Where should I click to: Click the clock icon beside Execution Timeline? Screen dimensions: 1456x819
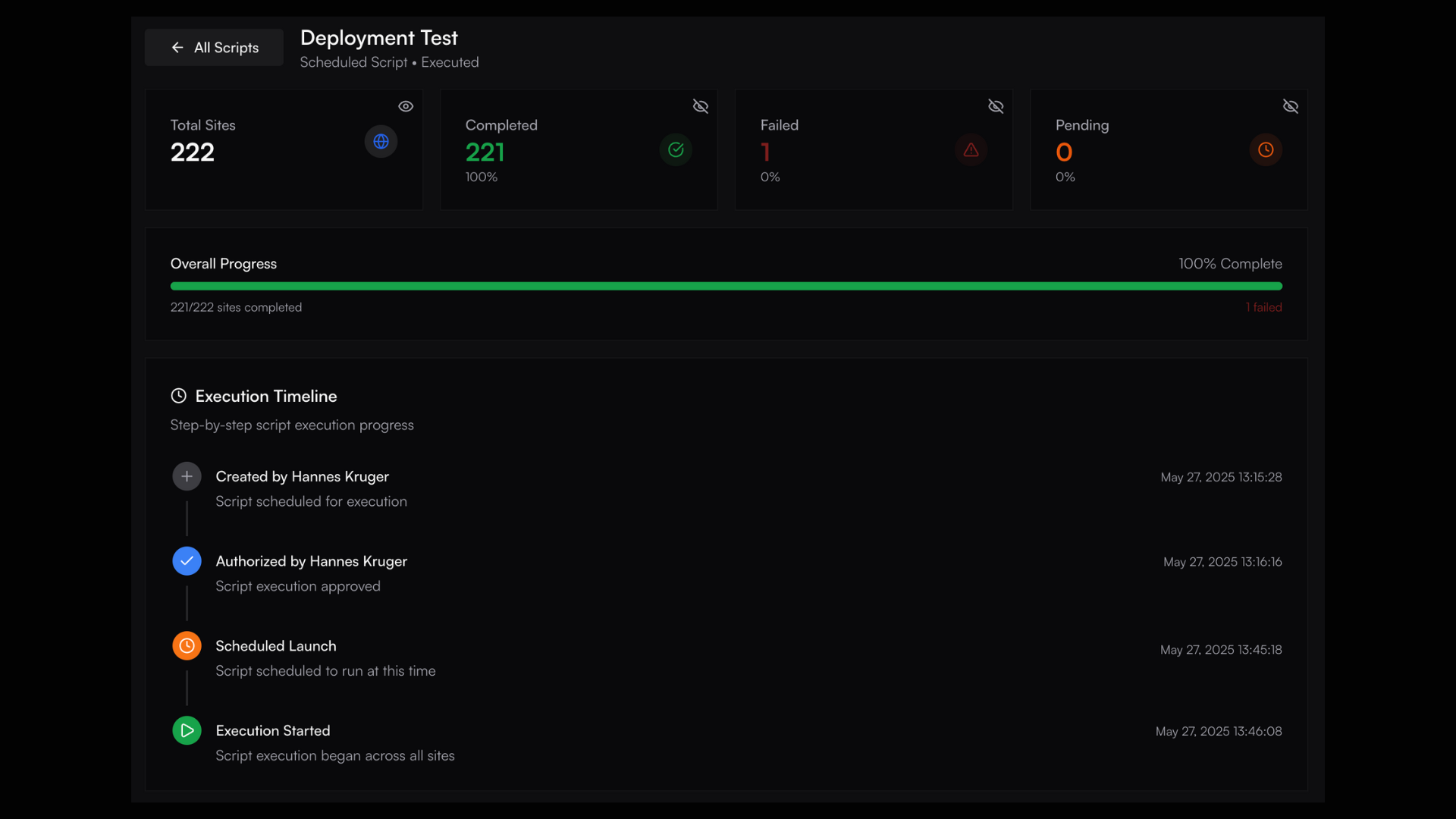[178, 396]
